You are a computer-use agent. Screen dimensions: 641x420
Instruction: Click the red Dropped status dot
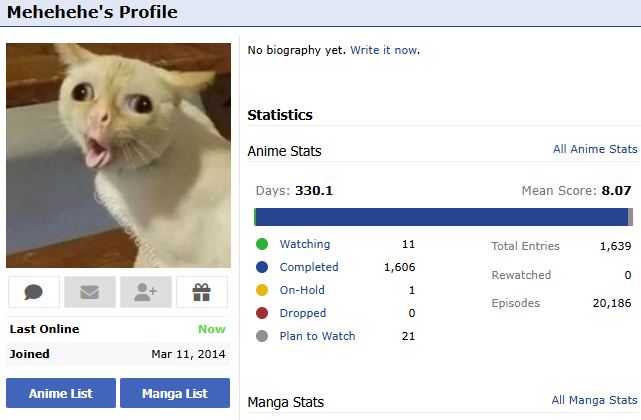pyautogui.click(x=262, y=313)
